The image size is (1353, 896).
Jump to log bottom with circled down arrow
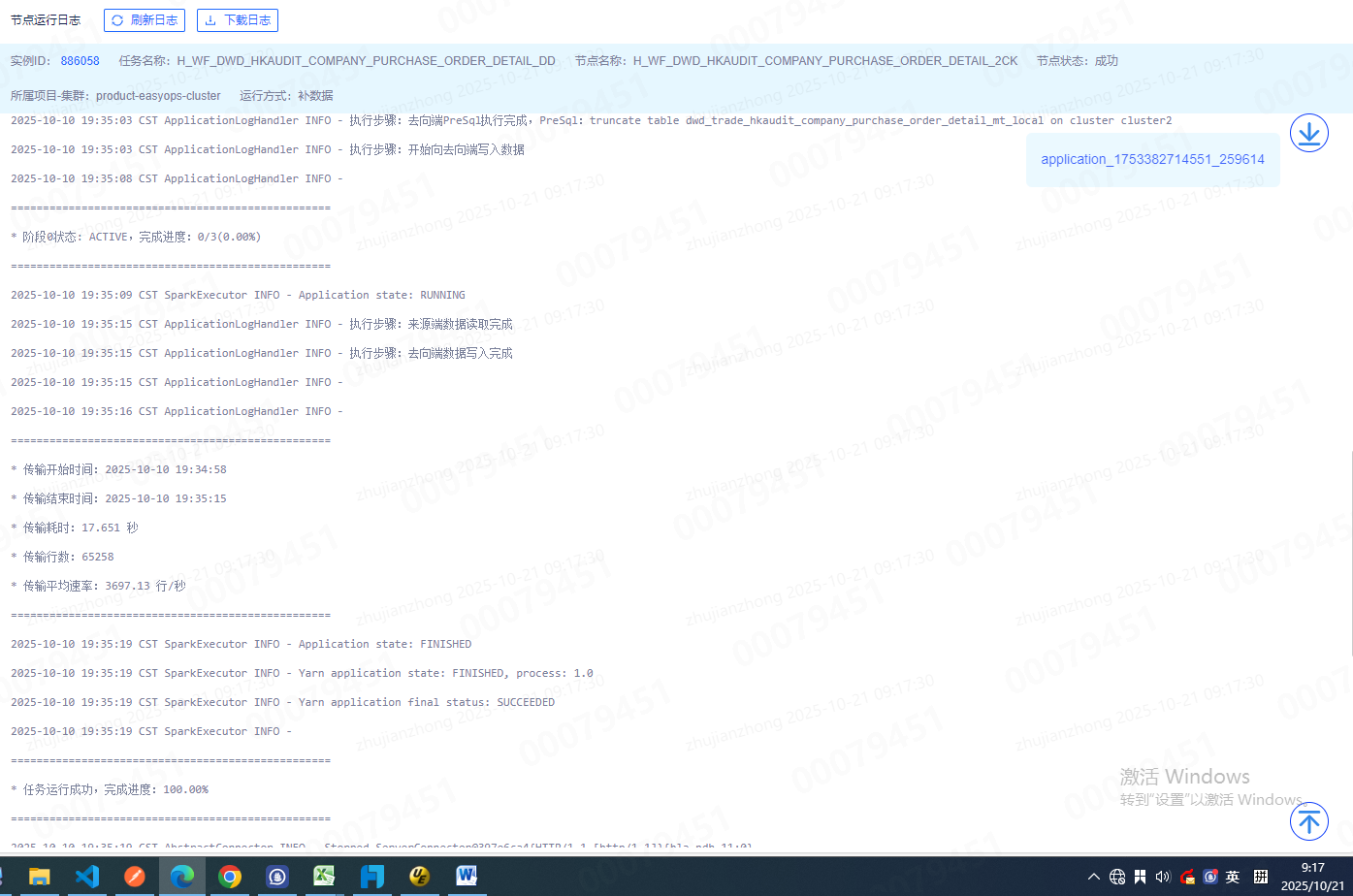click(1308, 133)
